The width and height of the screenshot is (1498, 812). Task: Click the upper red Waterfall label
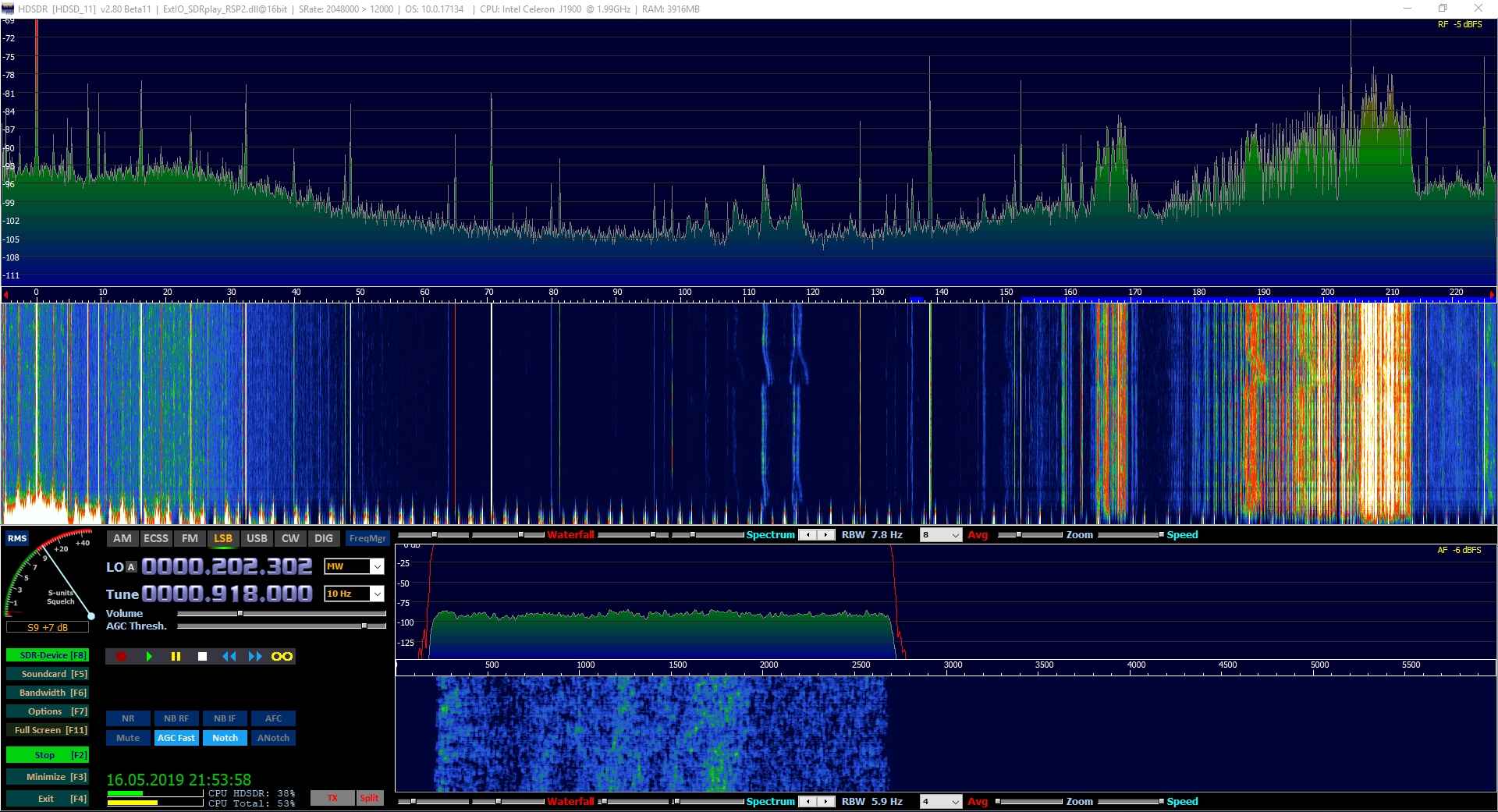pos(570,535)
